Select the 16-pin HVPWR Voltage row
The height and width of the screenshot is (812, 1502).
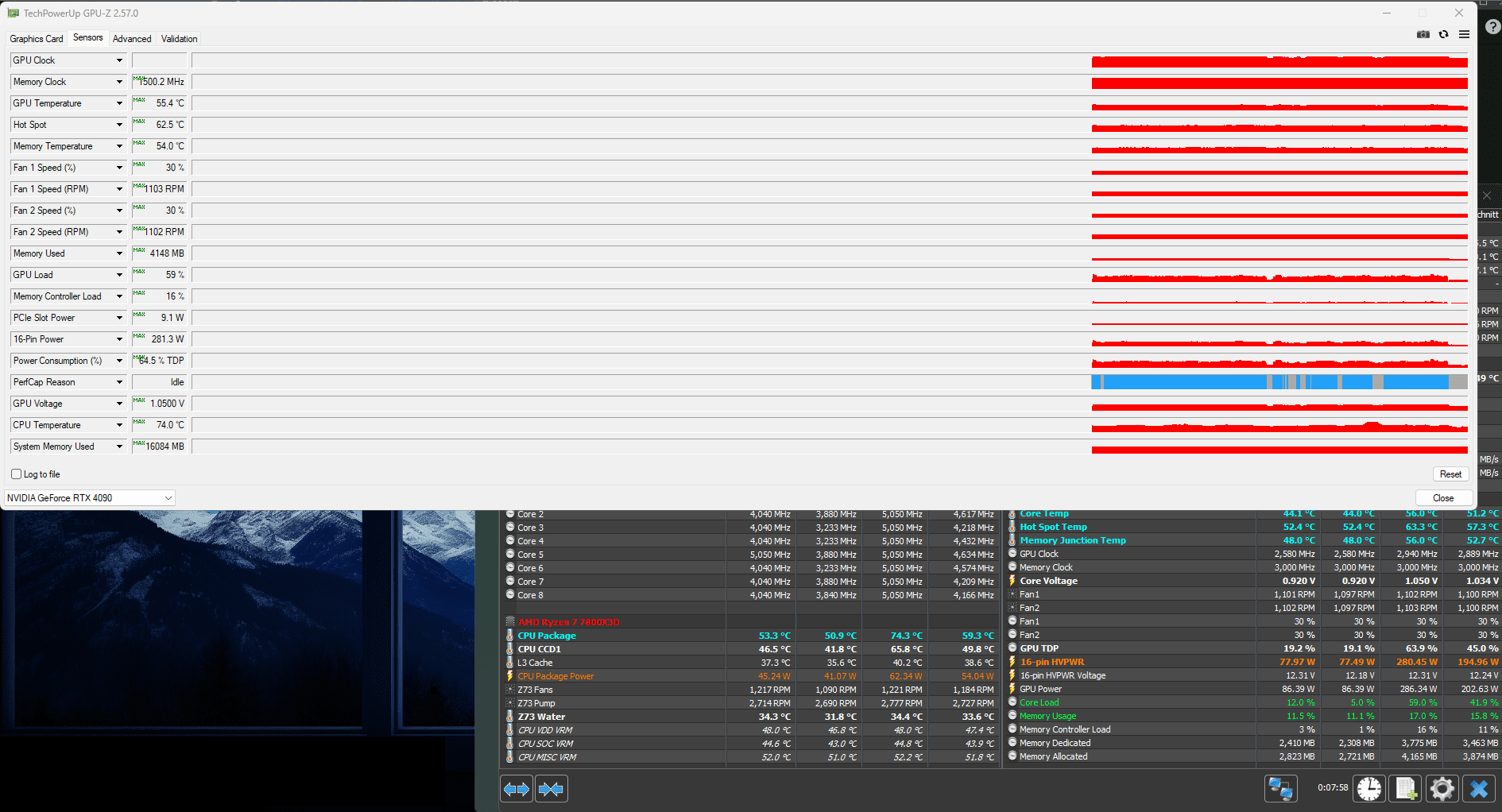(x=1252, y=675)
